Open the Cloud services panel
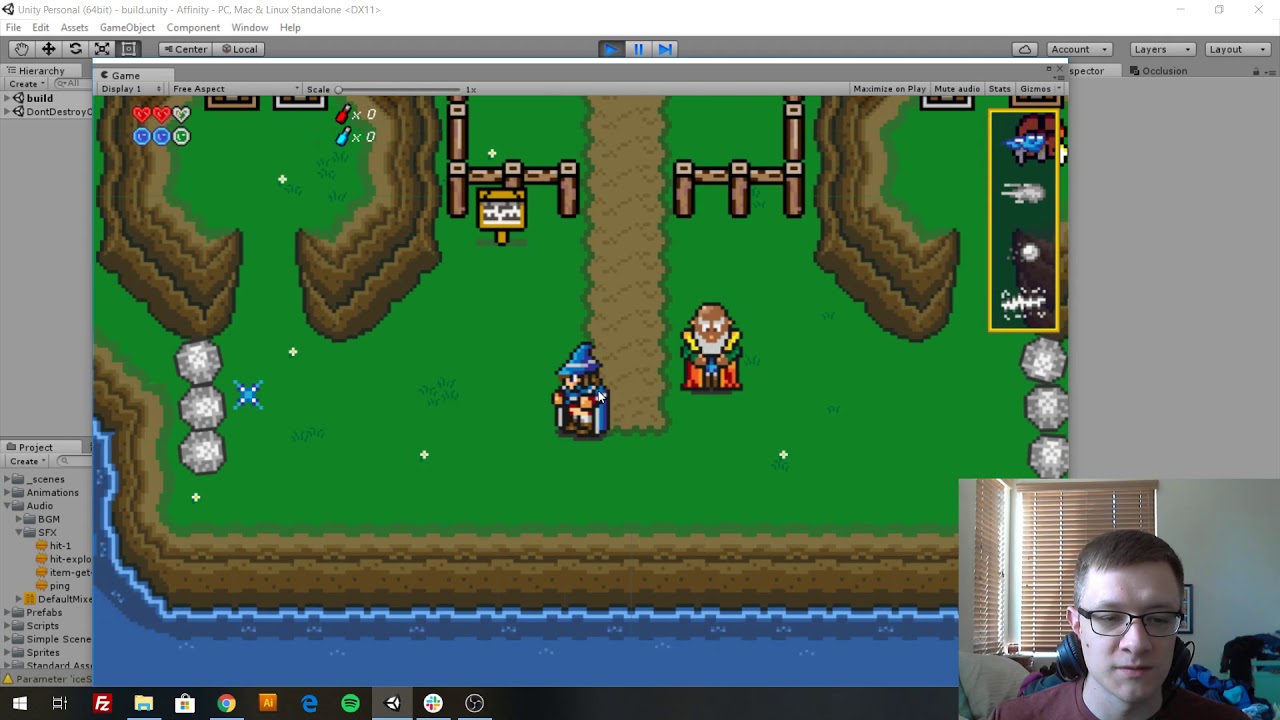1280x720 pixels. pos(1025,49)
